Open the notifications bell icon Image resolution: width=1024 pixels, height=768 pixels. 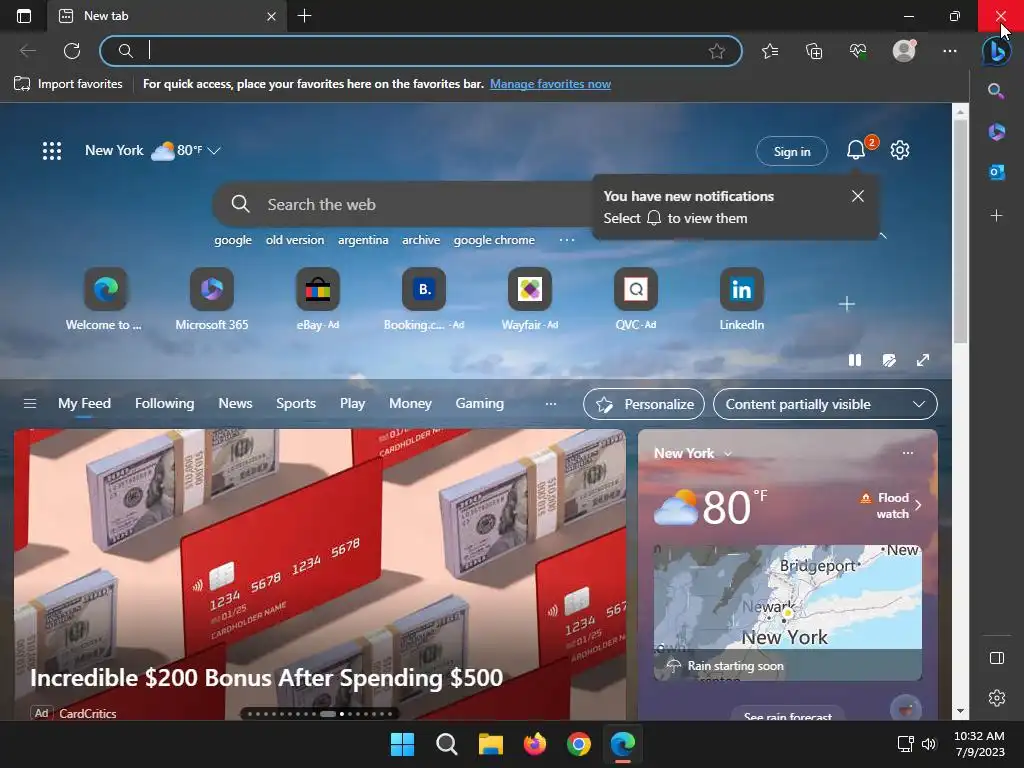pos(856,150)
